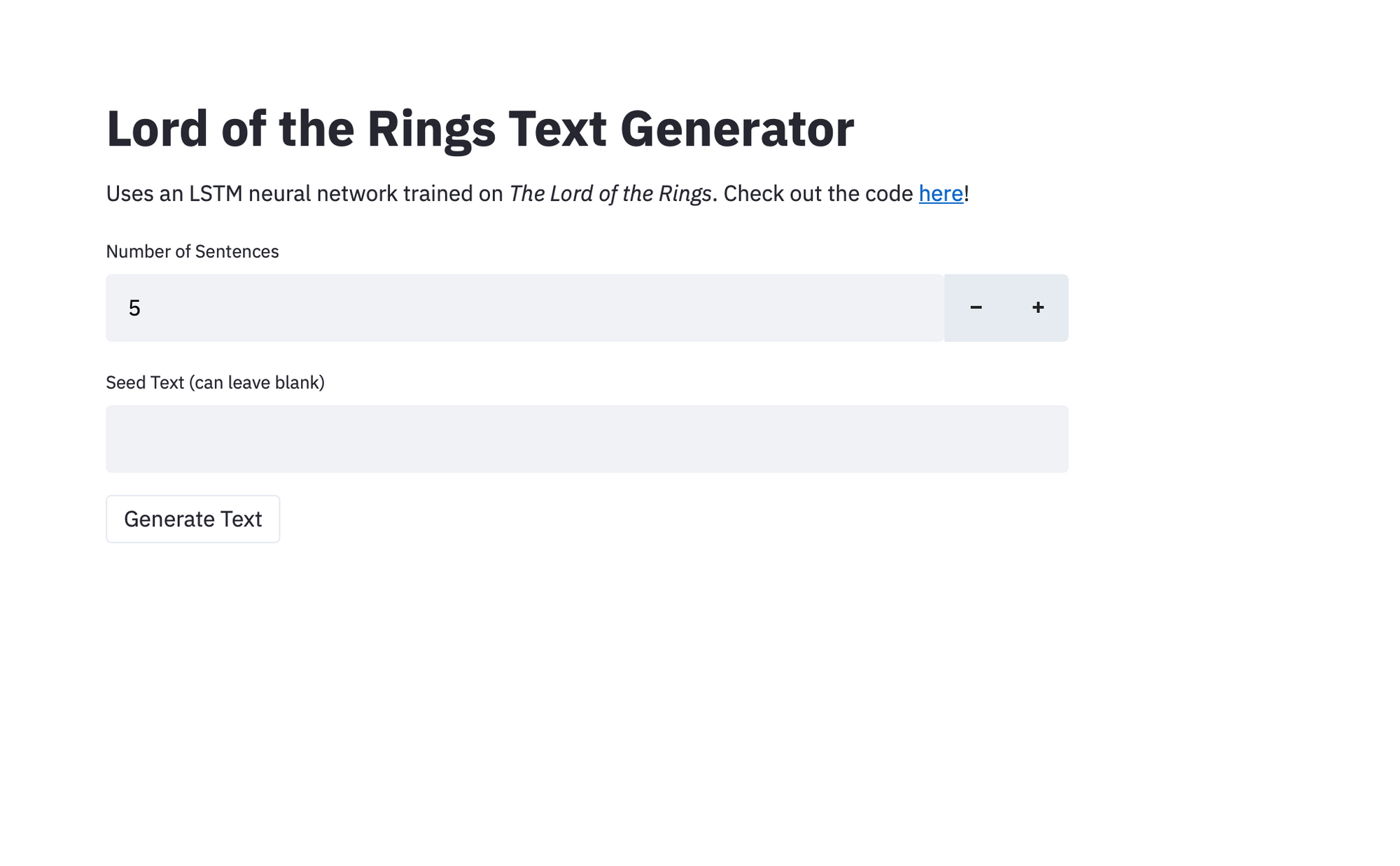Click the word 'Generator' in the title
The height and width of the screenshot is (866, 1400).
coord(736,130)
